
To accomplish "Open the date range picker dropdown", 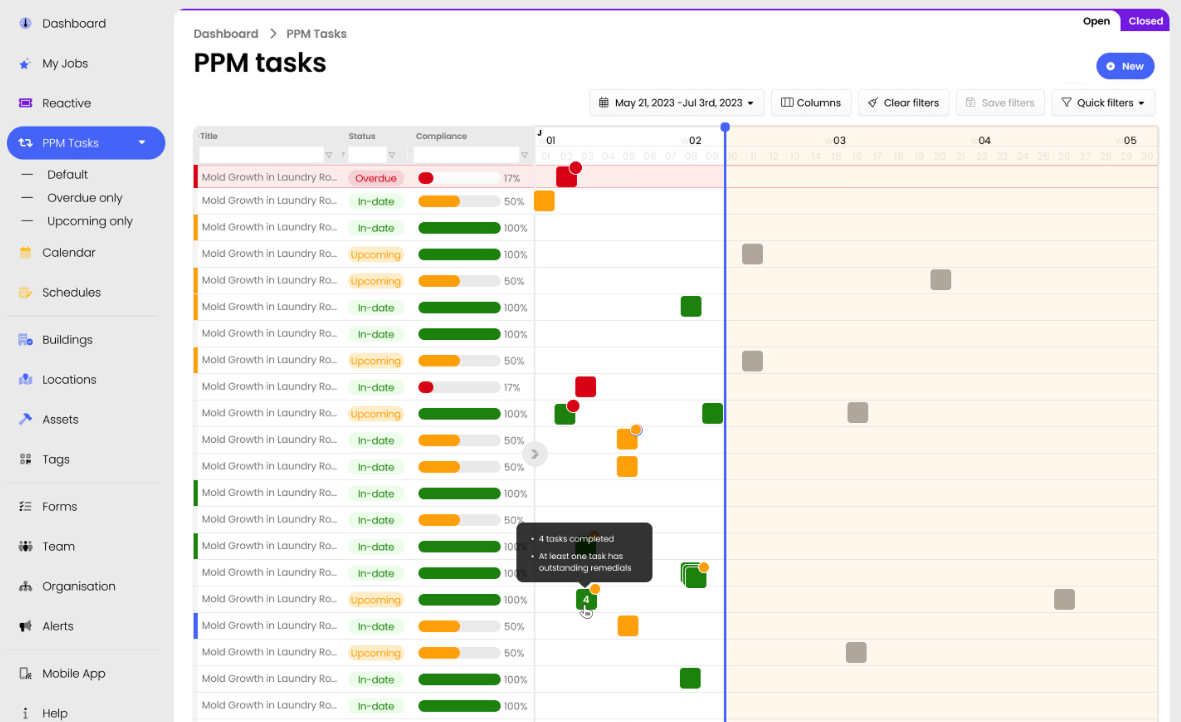I will [676, 102].
